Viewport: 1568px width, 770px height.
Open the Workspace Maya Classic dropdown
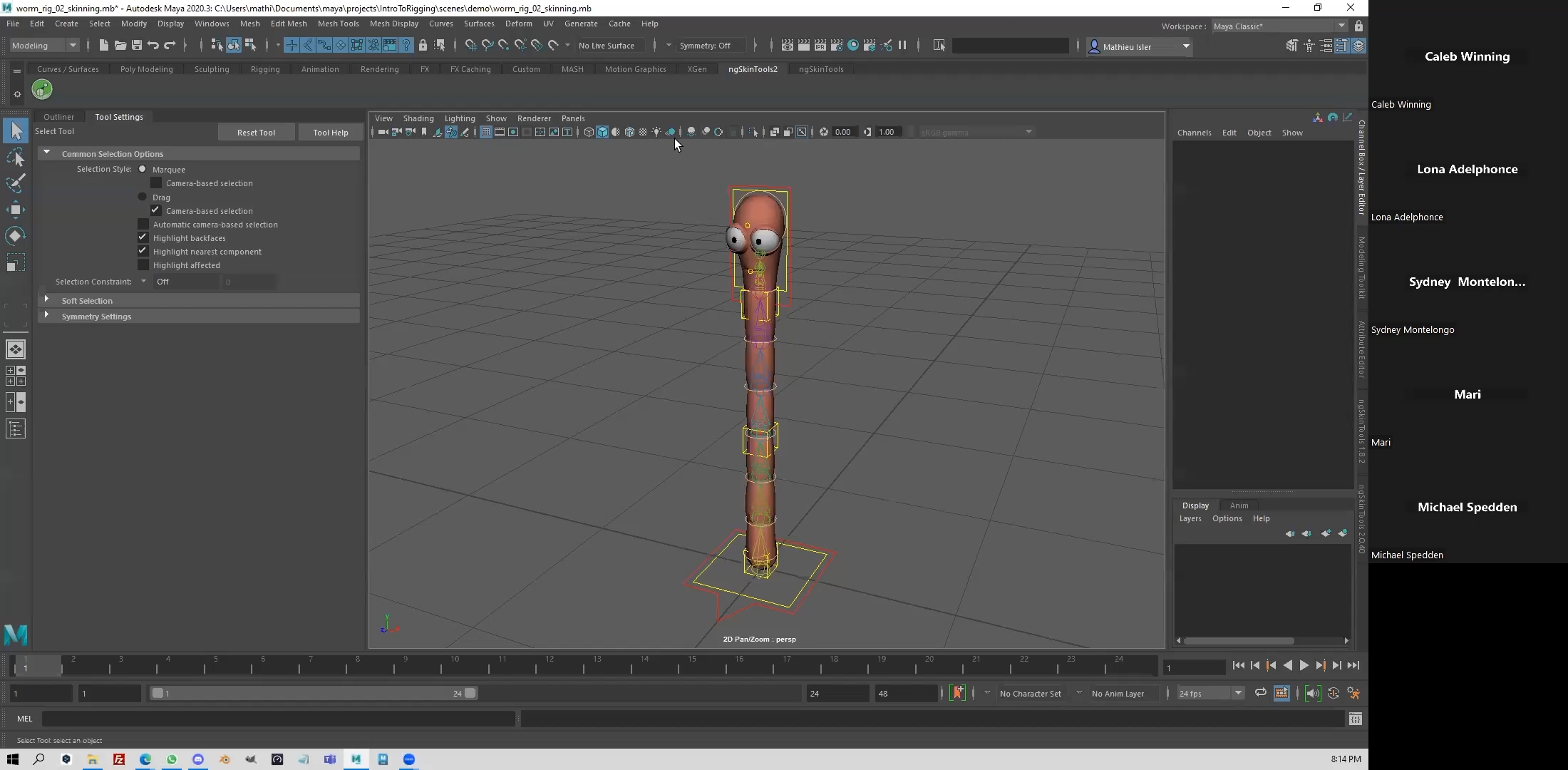click(1279, 26)
